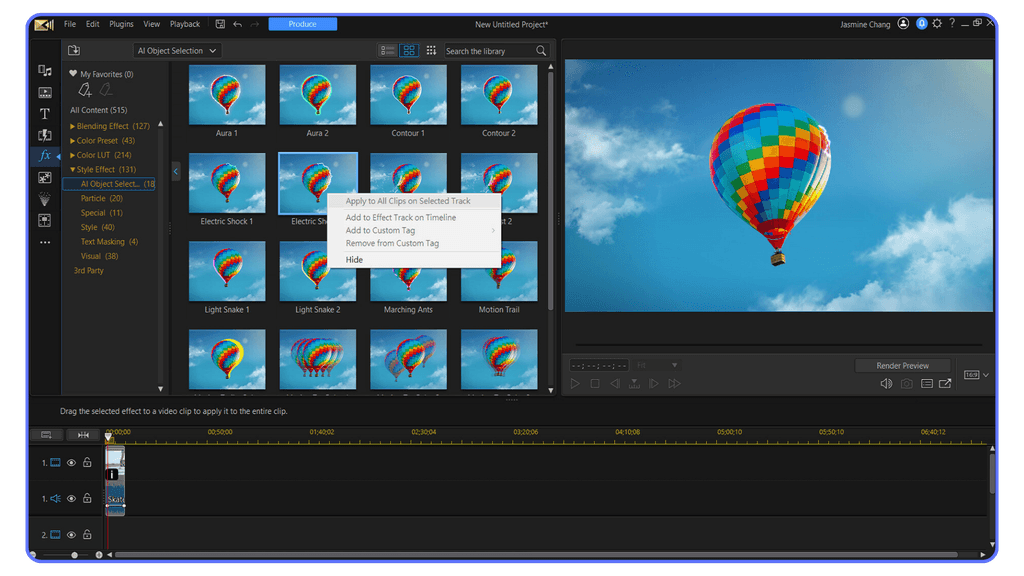Click the snapshot camera icon under preview
Screen dimensions: 1024x576
tap(907, 383)
